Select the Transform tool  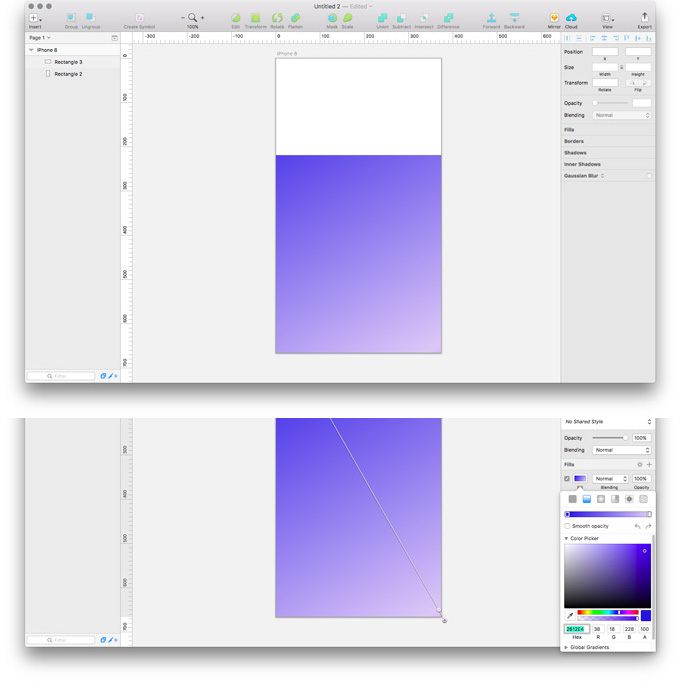pyautogui.click(x=255, y=18)
